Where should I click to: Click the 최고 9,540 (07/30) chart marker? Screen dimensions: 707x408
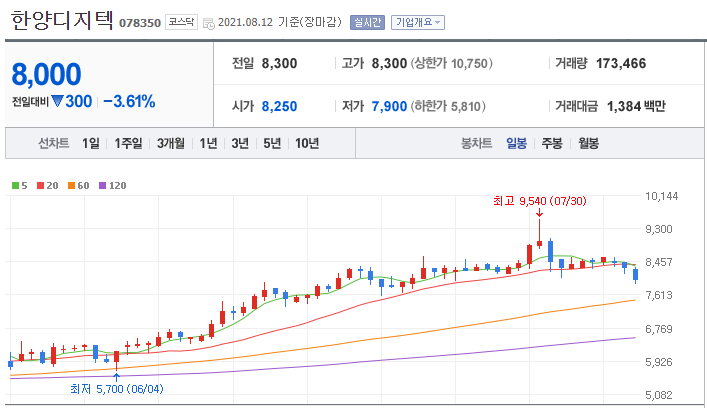pos(540,201)
